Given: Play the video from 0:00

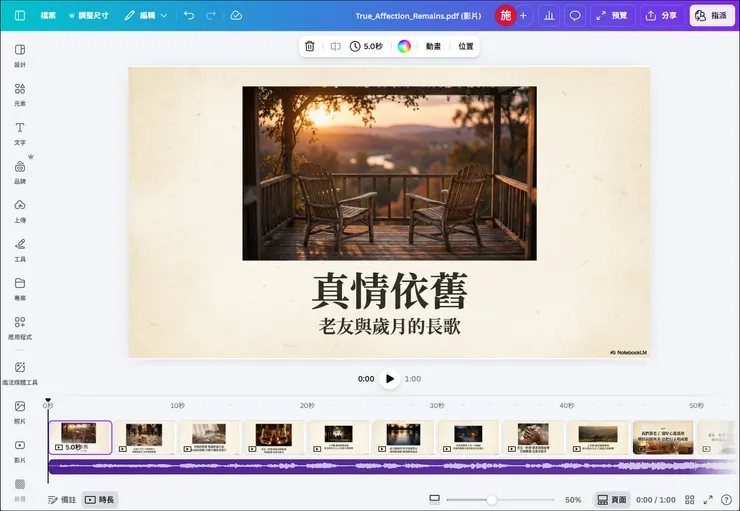Looking at the screenshot, I should click(390, 378).
